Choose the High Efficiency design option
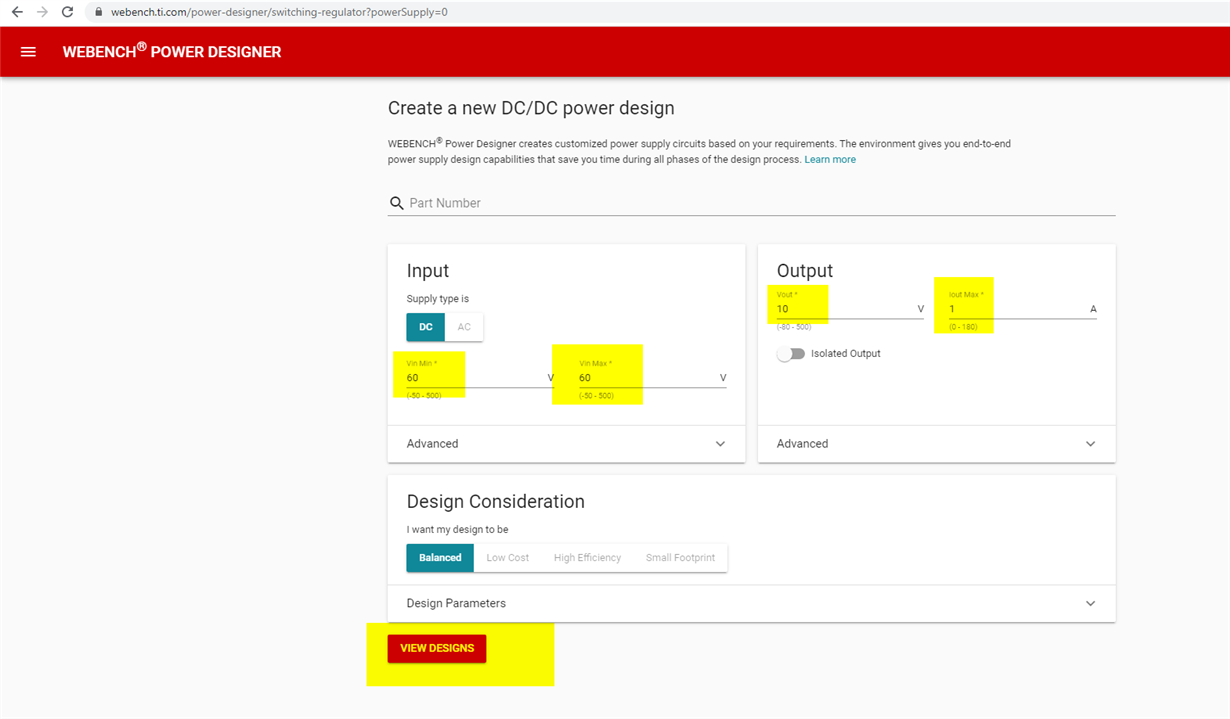Viewport: 1230px width, 719px height. point(587,558)
